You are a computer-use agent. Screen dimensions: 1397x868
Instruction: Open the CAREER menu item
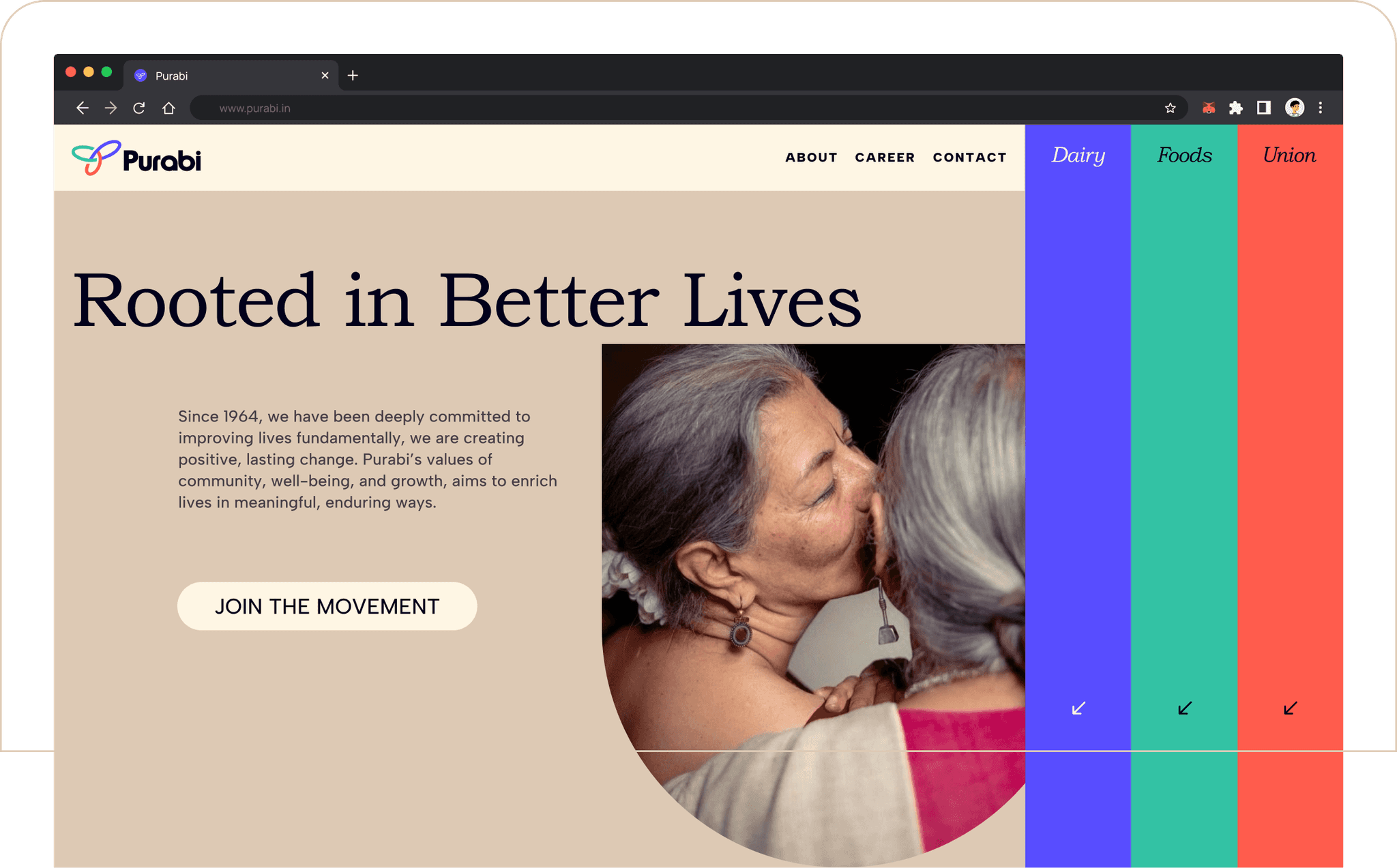tap(885, 158)
